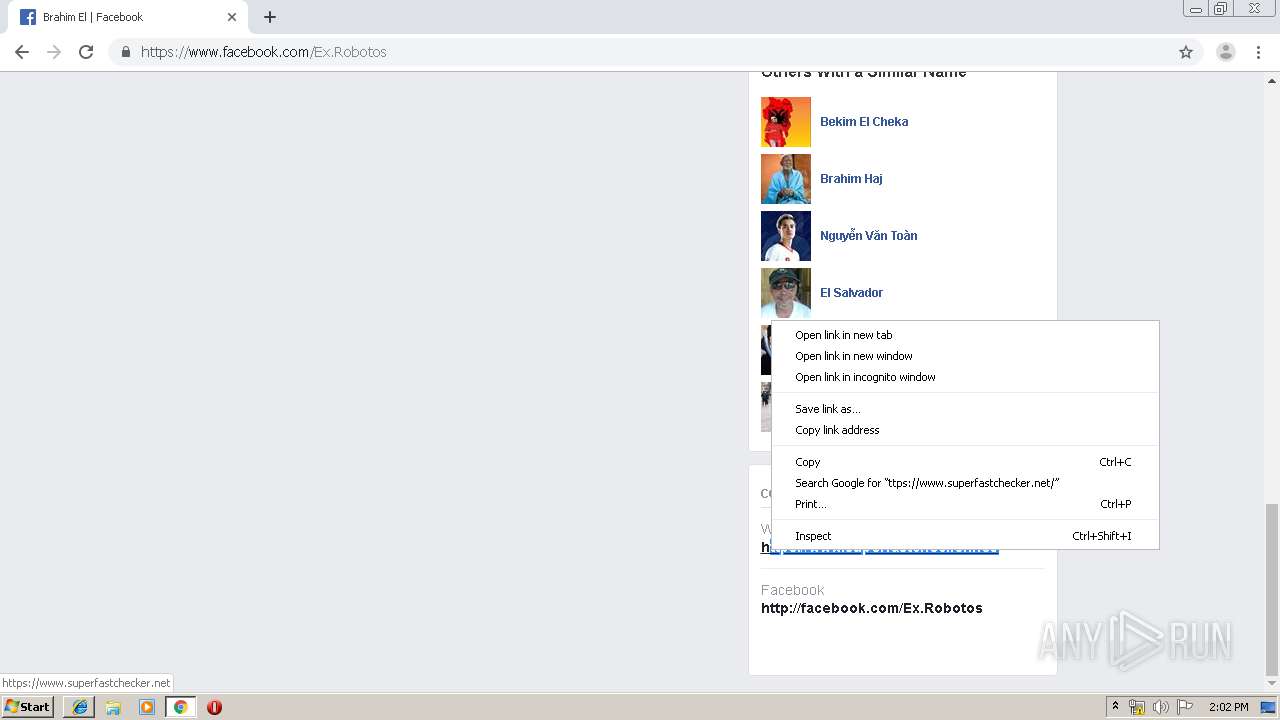This screenshot has width=1280, height=720.
Task: Open Bekim El Cheka's profile picture
Action: pos(786,122)
